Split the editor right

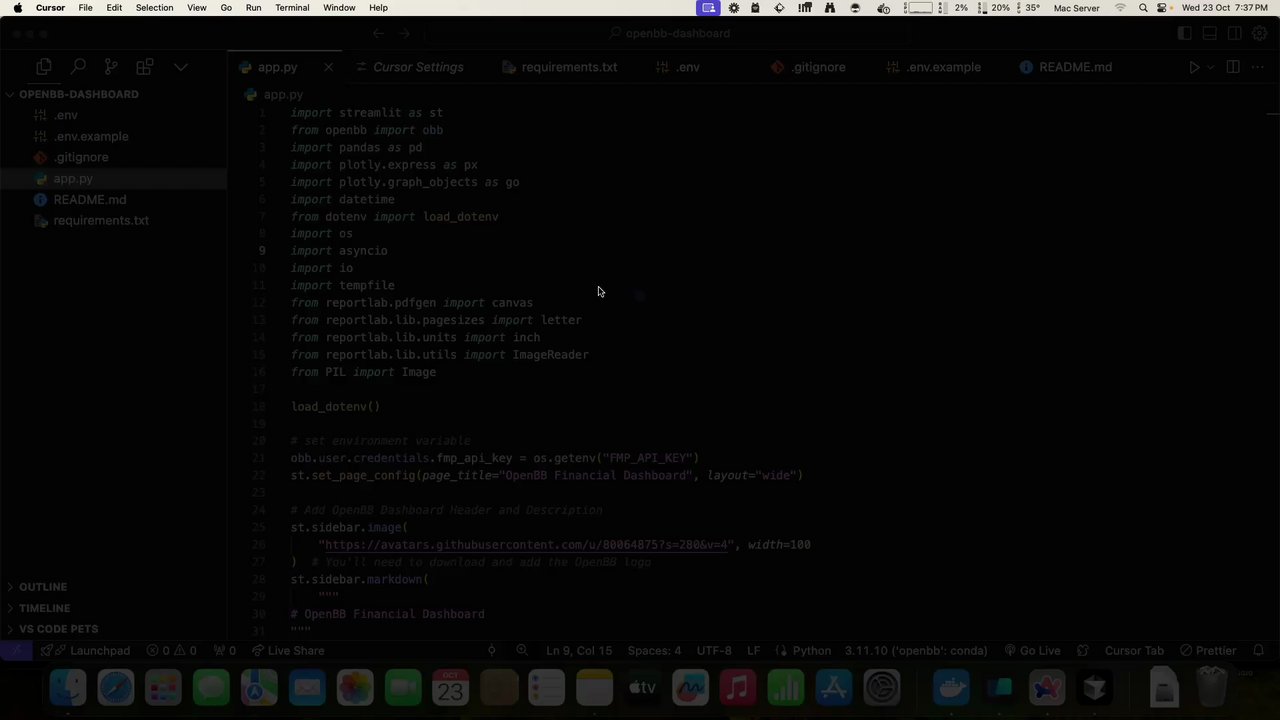tap(1233, 67)
